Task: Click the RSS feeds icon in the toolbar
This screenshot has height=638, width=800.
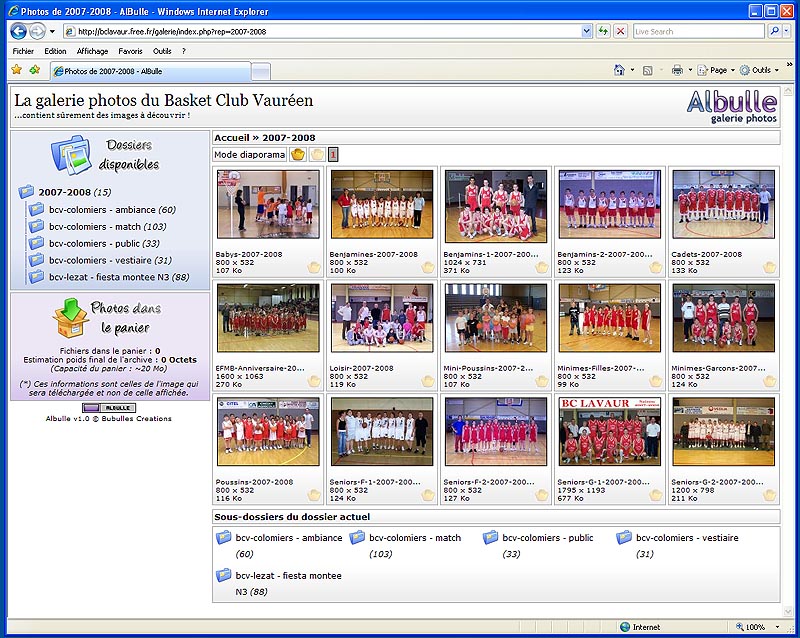Action: click(647, 70)
